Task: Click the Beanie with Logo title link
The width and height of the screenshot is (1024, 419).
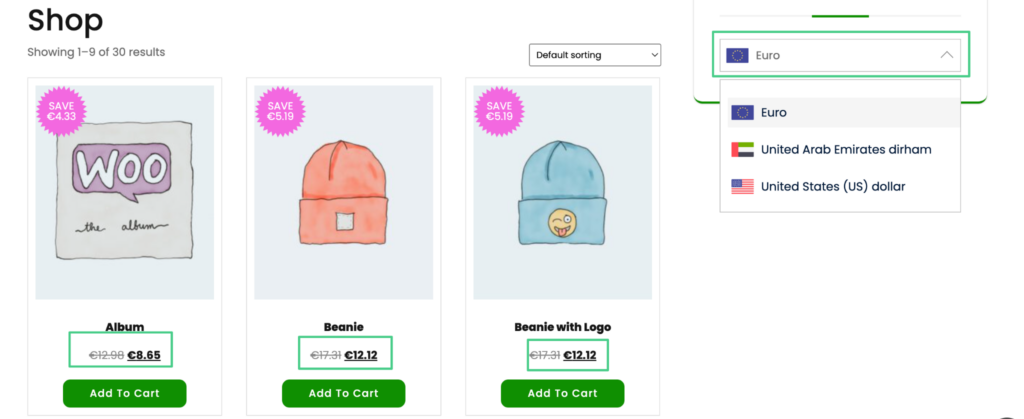Action: pos(562,327)
